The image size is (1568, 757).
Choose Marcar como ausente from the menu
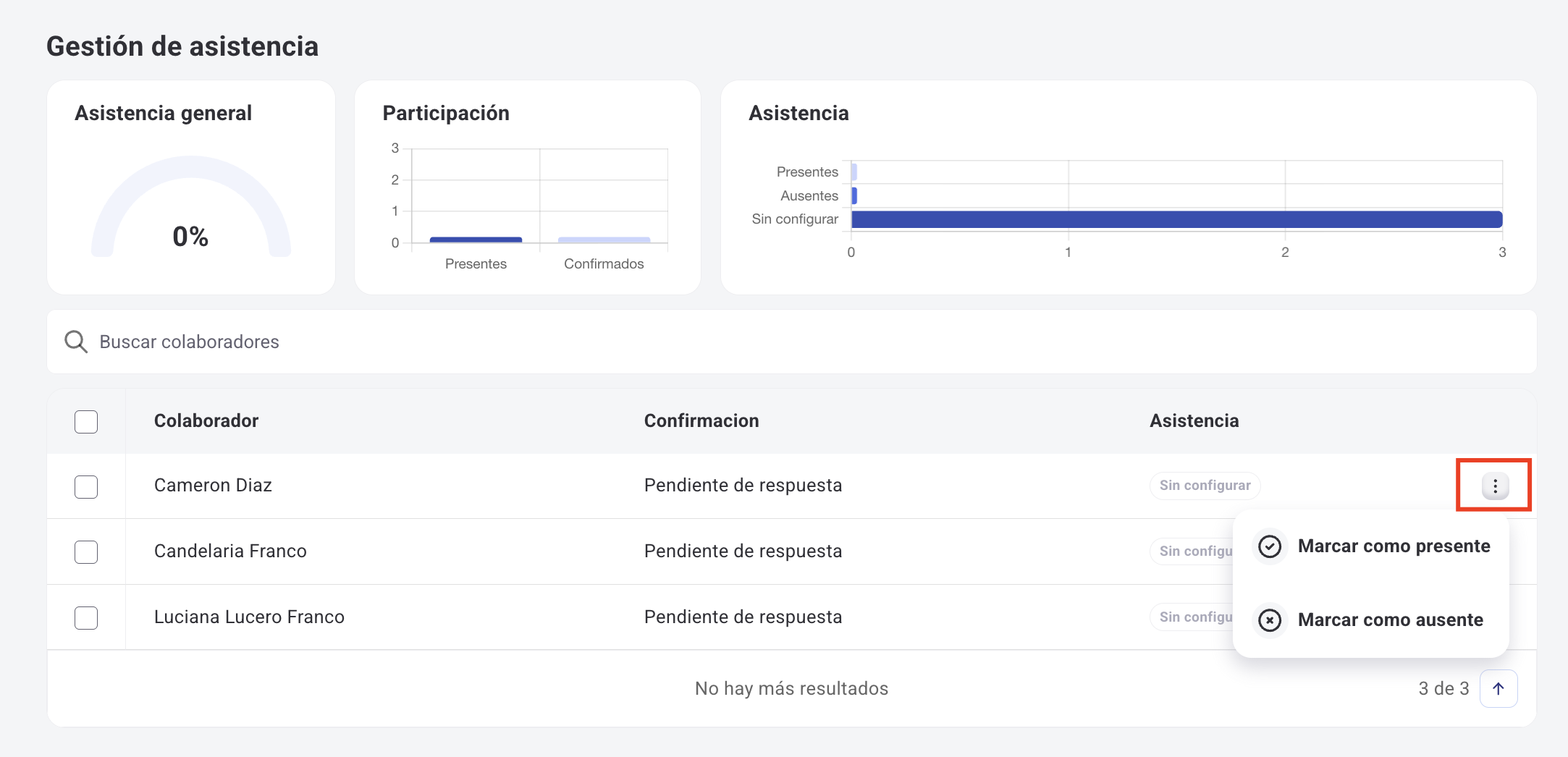[1391, 620]
